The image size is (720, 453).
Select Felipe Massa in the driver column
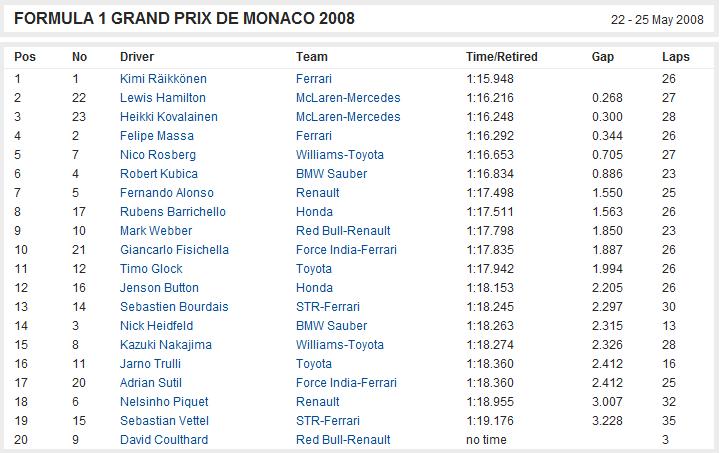tap(157, 136)
